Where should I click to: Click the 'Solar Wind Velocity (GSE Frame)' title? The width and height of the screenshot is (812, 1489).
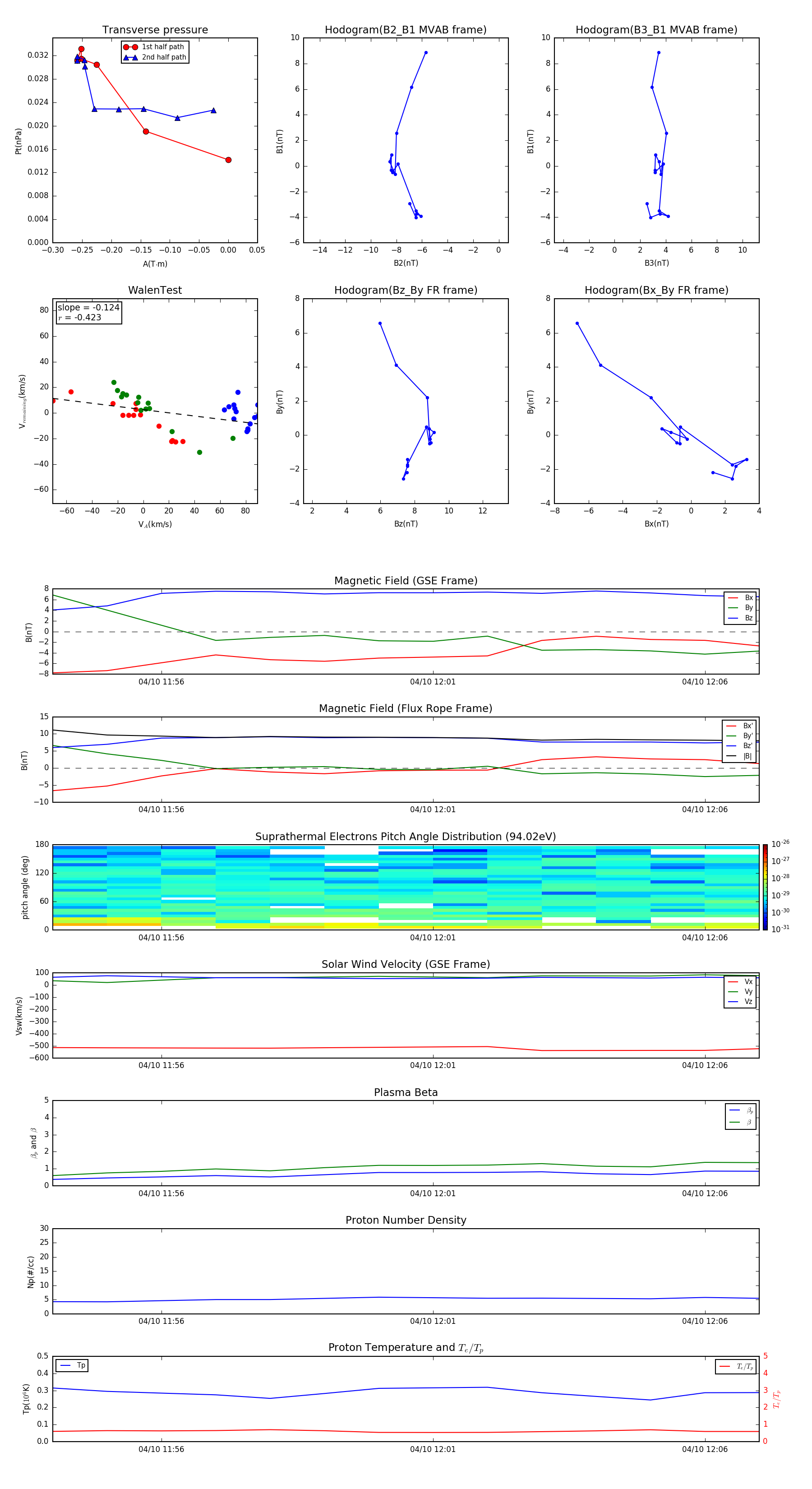pos(406,964)
